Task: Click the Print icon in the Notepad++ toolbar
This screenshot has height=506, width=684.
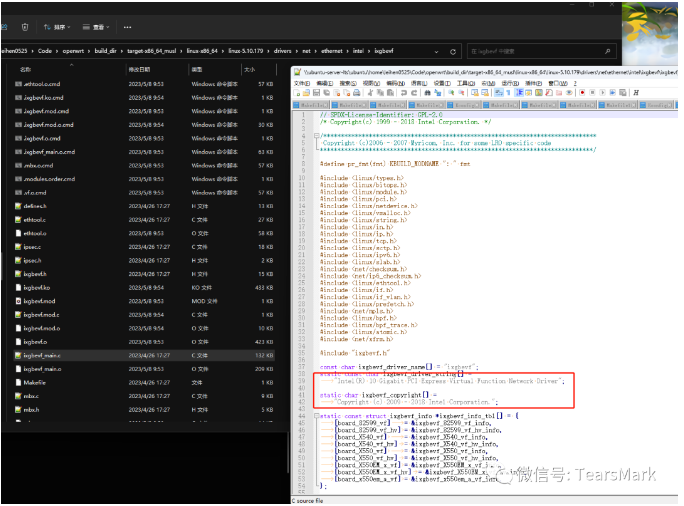Action: tap(356, 92)
